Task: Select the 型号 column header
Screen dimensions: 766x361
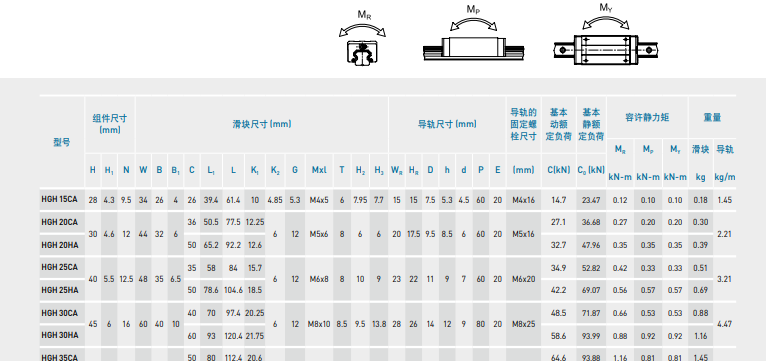Action: pos(62,142)
